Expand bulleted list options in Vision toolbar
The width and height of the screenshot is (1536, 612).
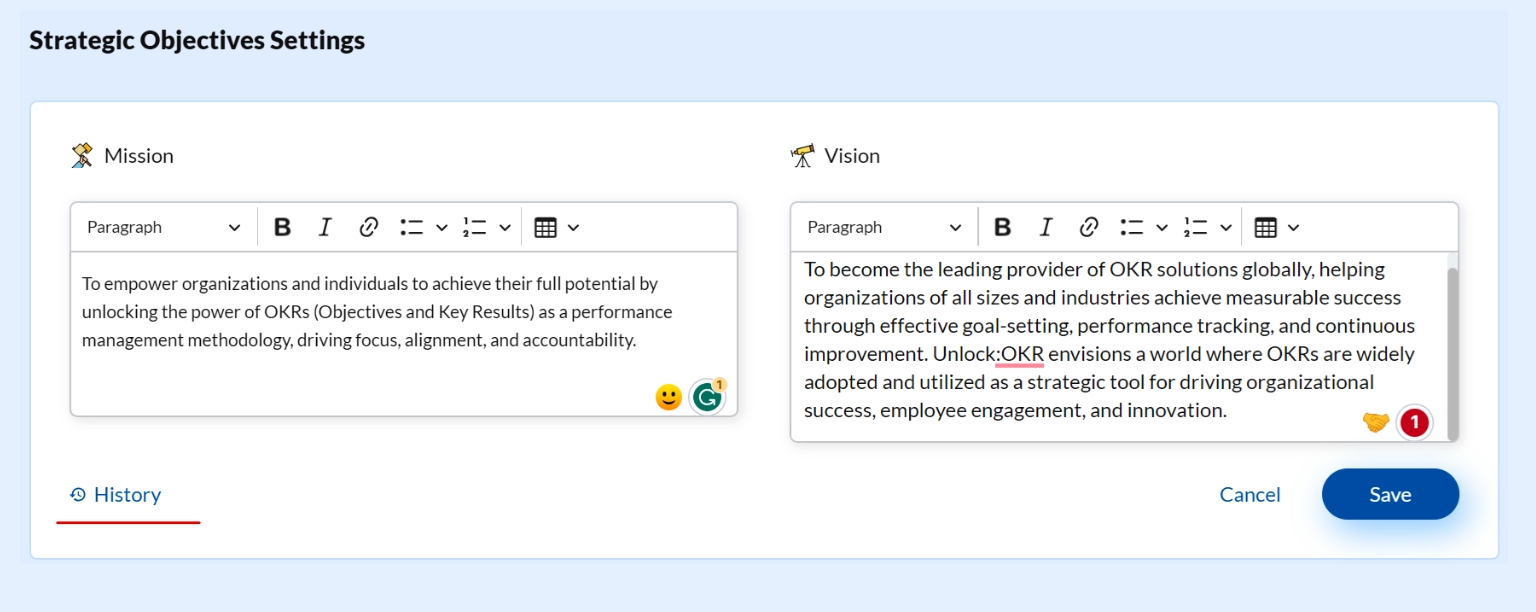(x=1161, y=227)
